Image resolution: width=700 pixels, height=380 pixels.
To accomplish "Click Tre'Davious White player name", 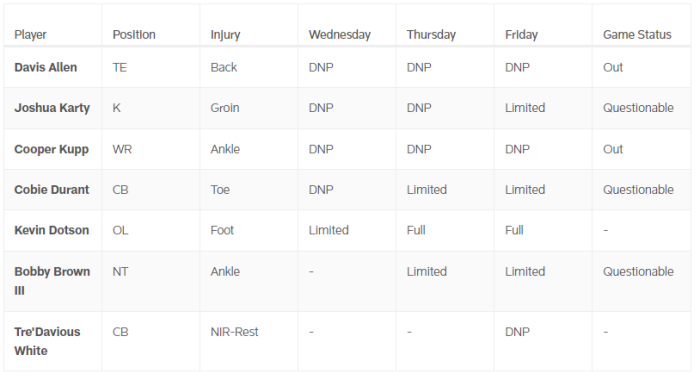I will pos(47,341).
